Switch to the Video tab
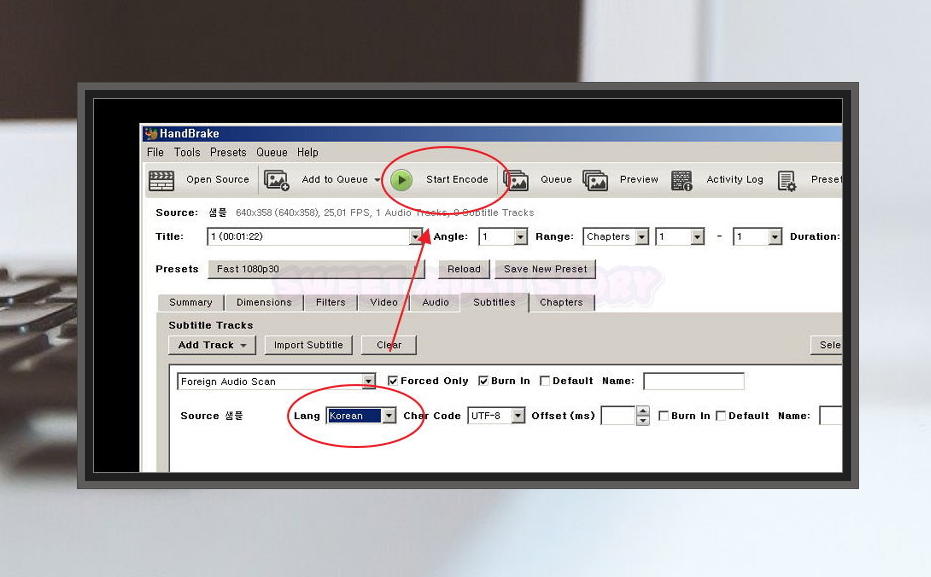 (384, 302)
